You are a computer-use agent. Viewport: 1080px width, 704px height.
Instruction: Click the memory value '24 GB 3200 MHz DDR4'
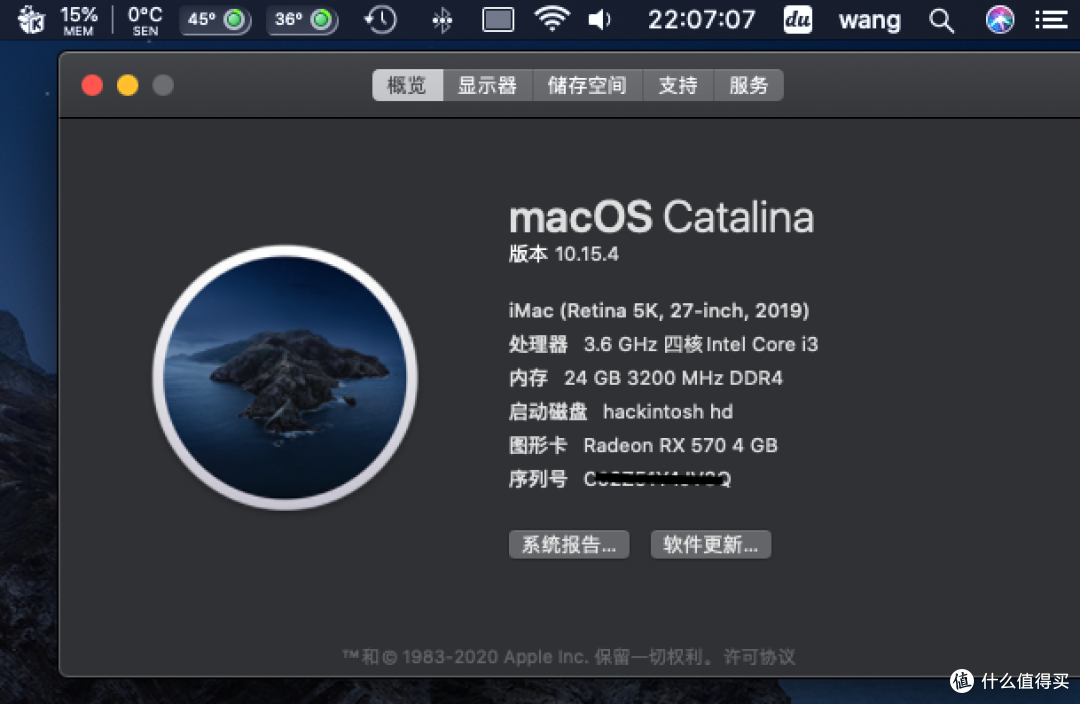[673, 378]
